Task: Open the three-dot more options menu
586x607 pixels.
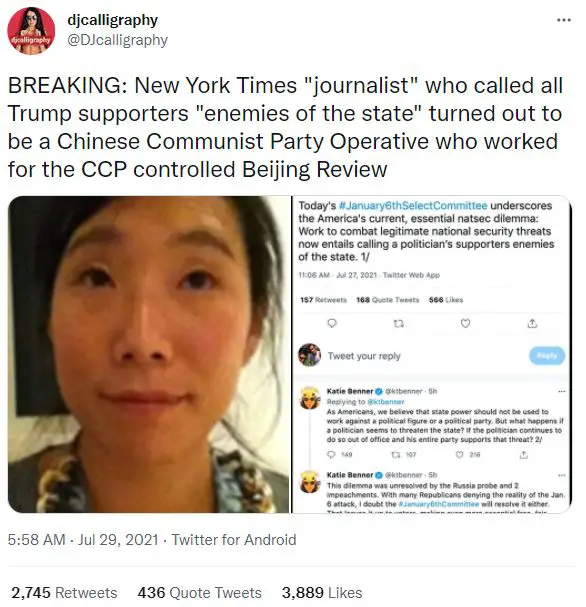Action: (x=564, y=20)
